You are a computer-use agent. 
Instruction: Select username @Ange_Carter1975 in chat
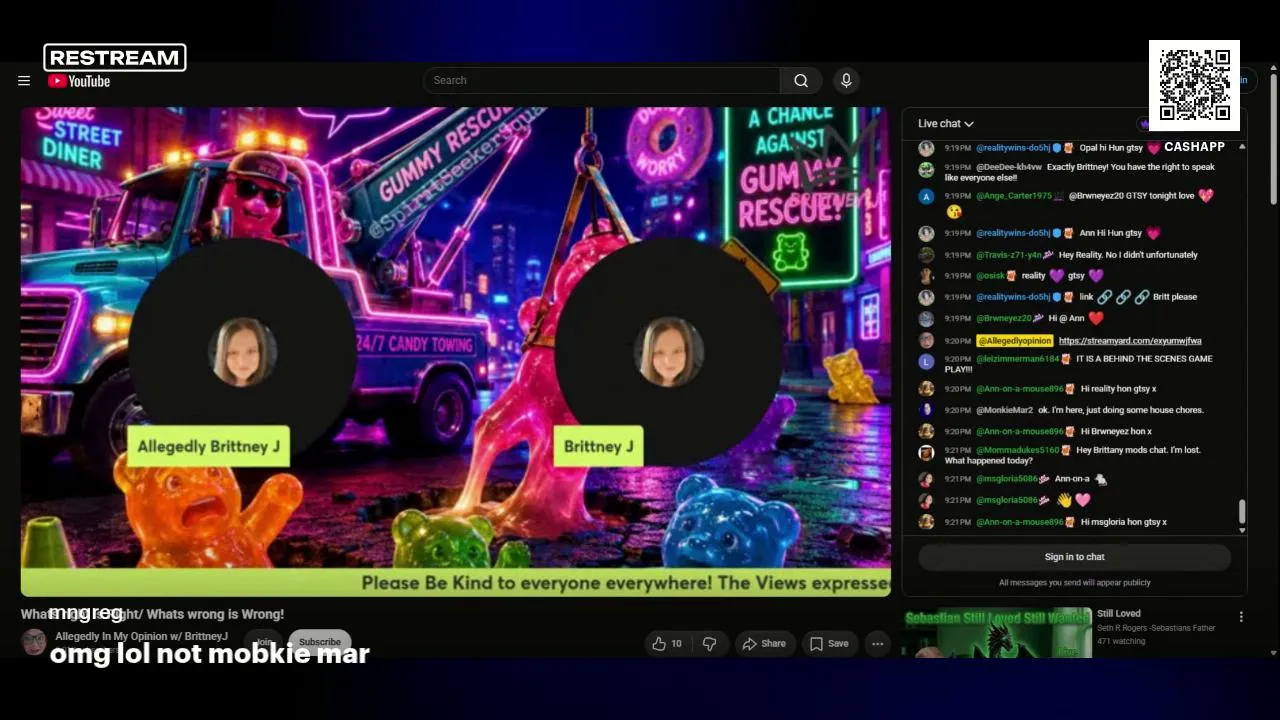tap(1014, 196)
